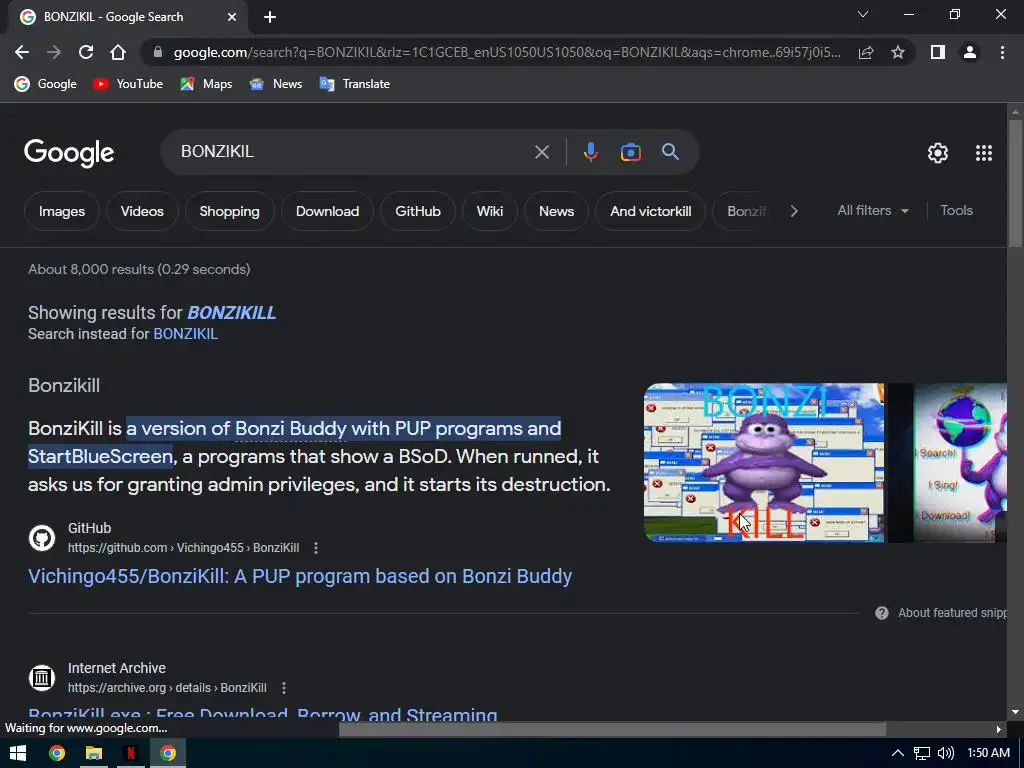Screen dimensions: 1024x768
Task: Click the padlock site info icon
Action: 157,52
